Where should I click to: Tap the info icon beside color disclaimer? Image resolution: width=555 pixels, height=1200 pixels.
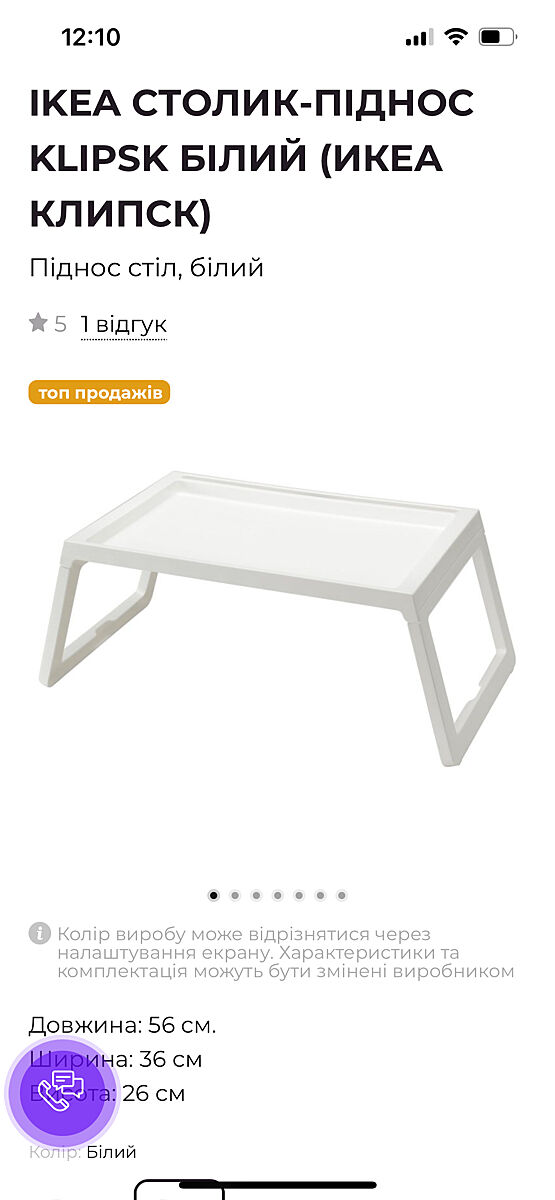pyautogui.click(x=39, y=933)
